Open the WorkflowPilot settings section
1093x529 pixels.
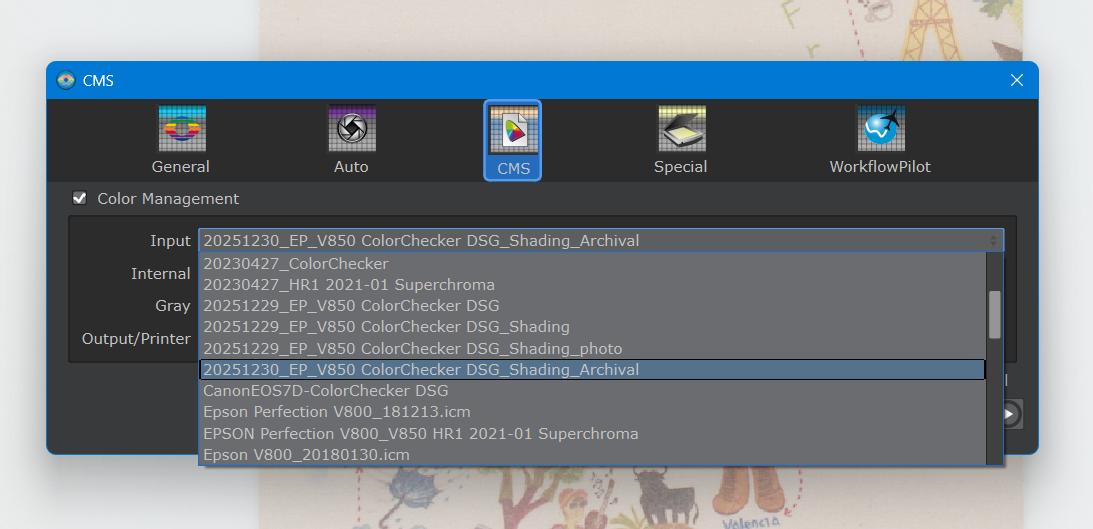tap(880, 139)
